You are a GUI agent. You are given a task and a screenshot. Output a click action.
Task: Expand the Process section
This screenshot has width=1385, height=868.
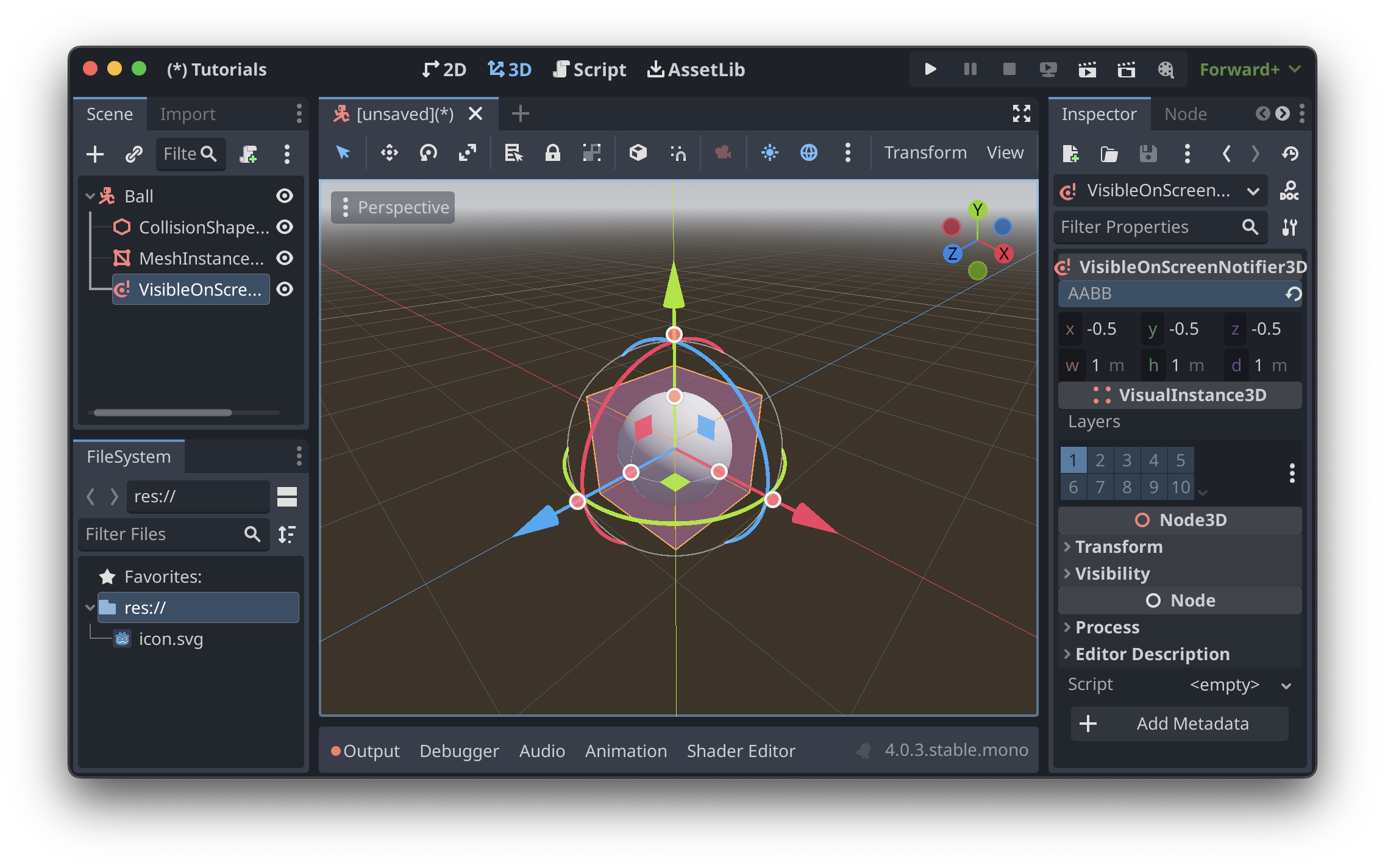[1180, 627]
